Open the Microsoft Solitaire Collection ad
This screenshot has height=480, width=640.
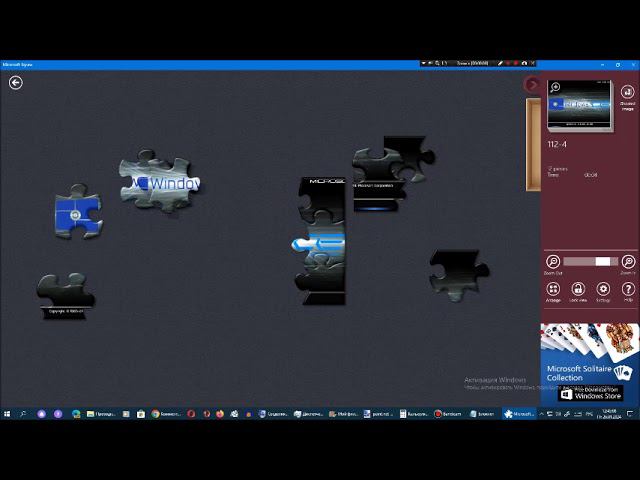[x=590, y=363]
